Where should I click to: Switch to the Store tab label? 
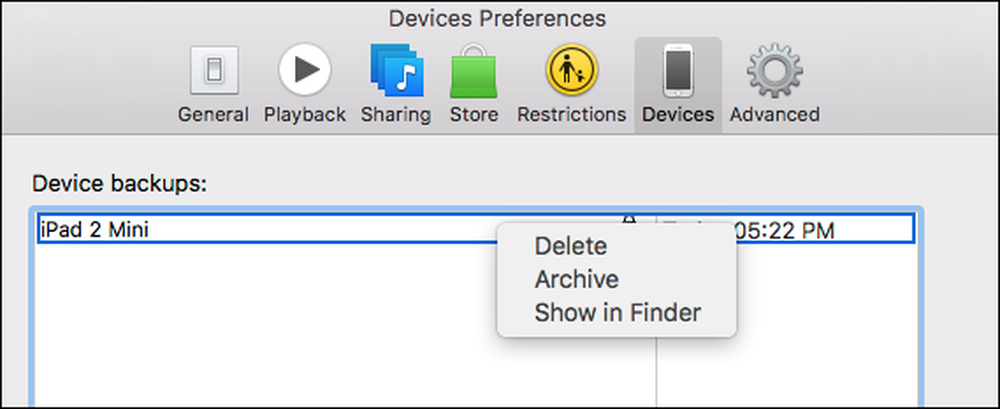(x=474, y=115)
